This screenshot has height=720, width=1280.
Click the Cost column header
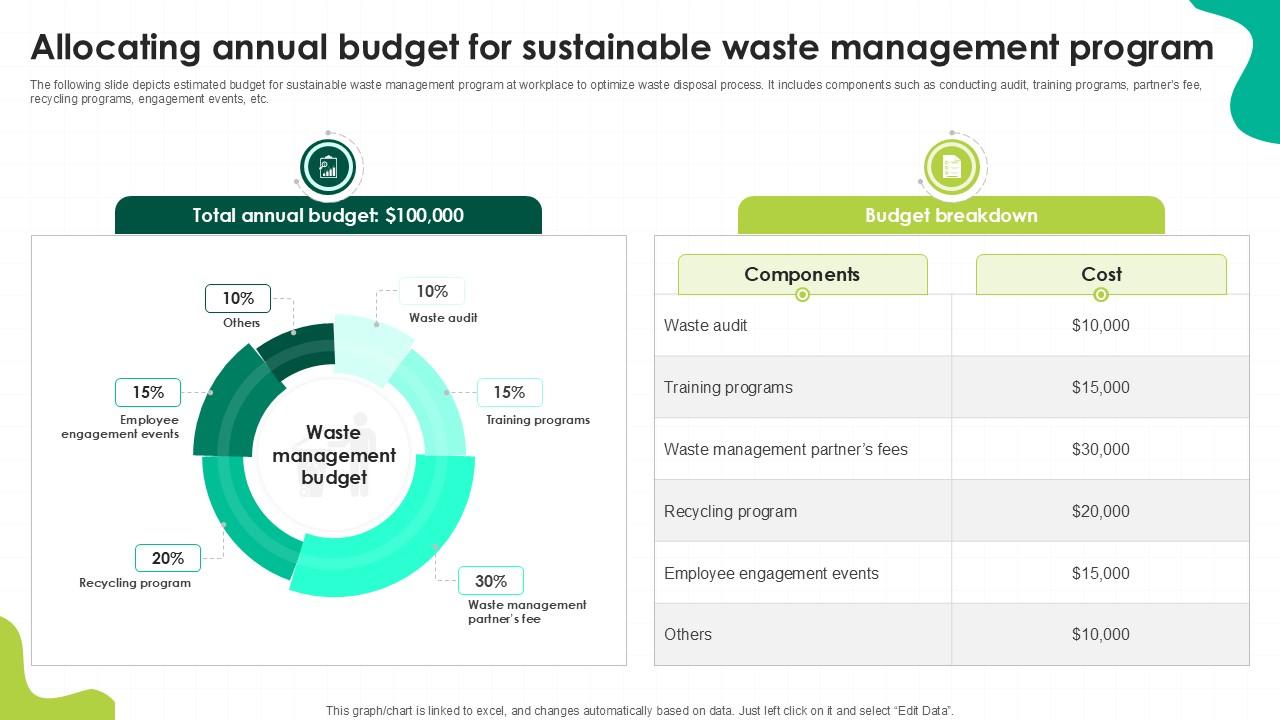1101,274
